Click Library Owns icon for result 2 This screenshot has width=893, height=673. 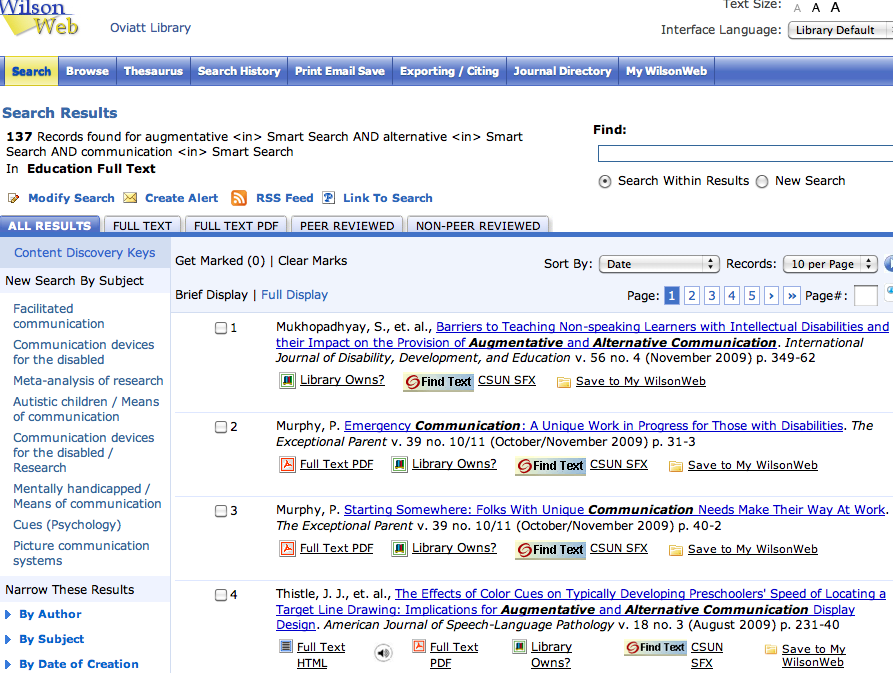pyautogui.click(x=400, y=465)
